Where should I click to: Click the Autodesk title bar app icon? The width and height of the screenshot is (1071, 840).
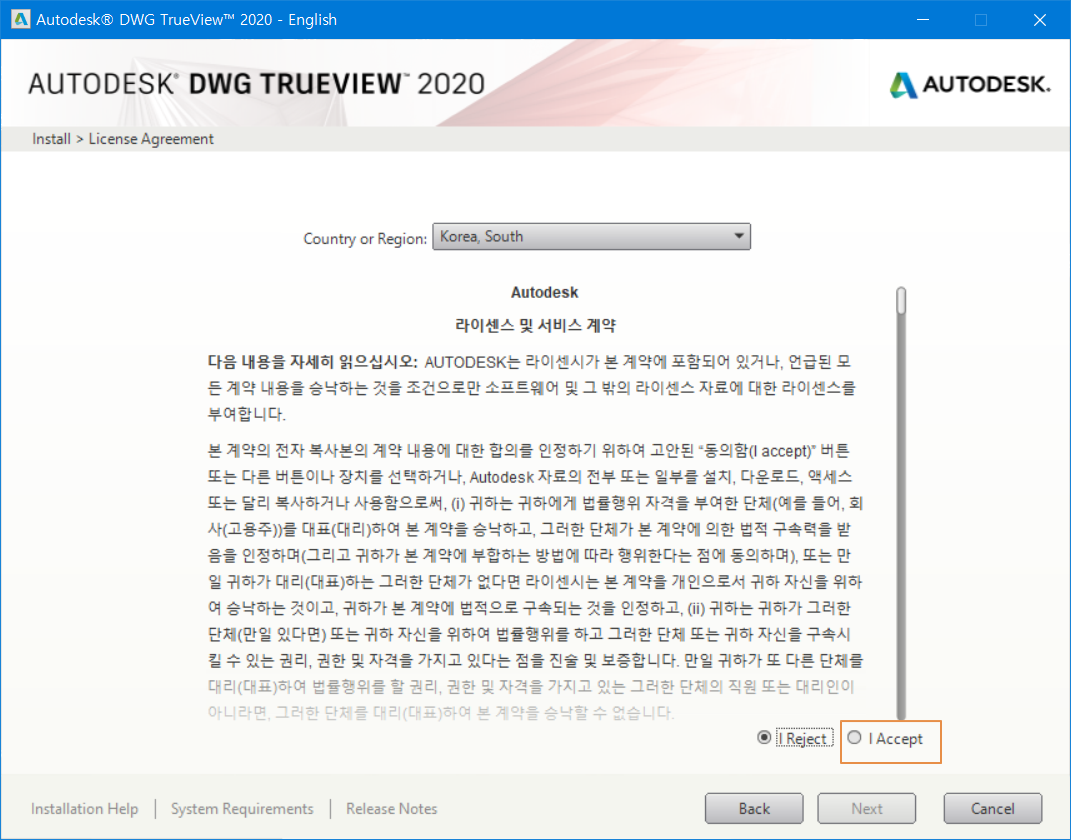pos(20,19)
